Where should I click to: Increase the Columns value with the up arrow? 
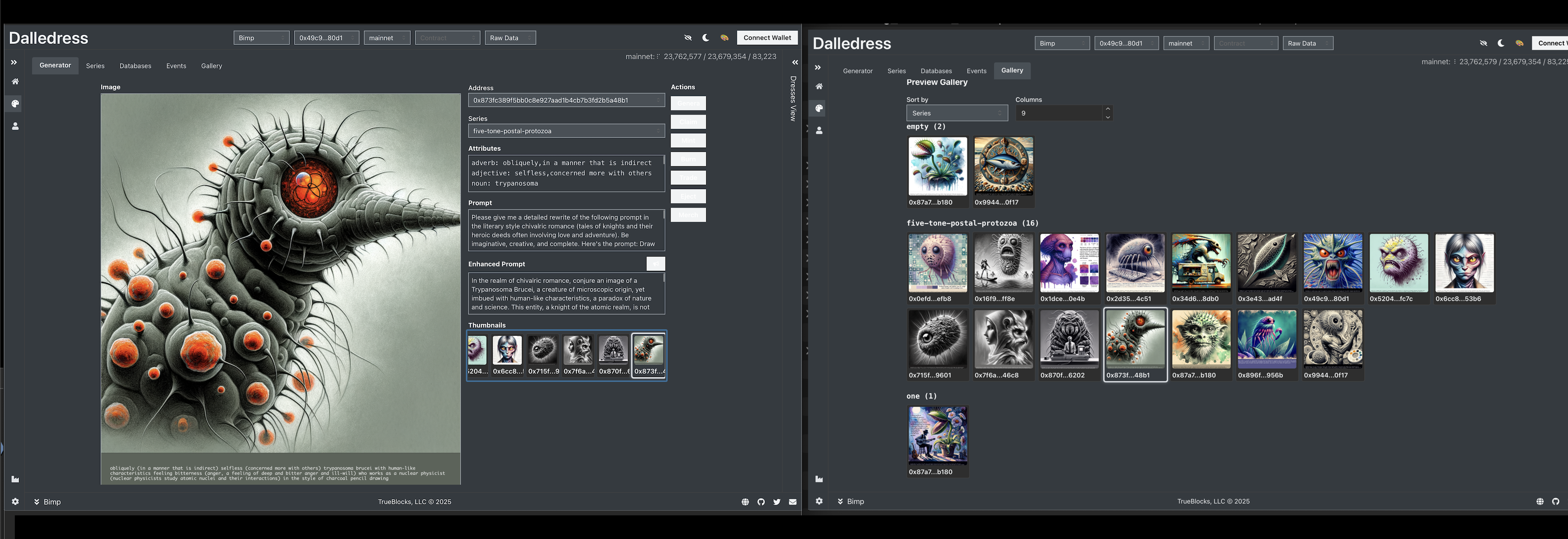pos(1108,109)
